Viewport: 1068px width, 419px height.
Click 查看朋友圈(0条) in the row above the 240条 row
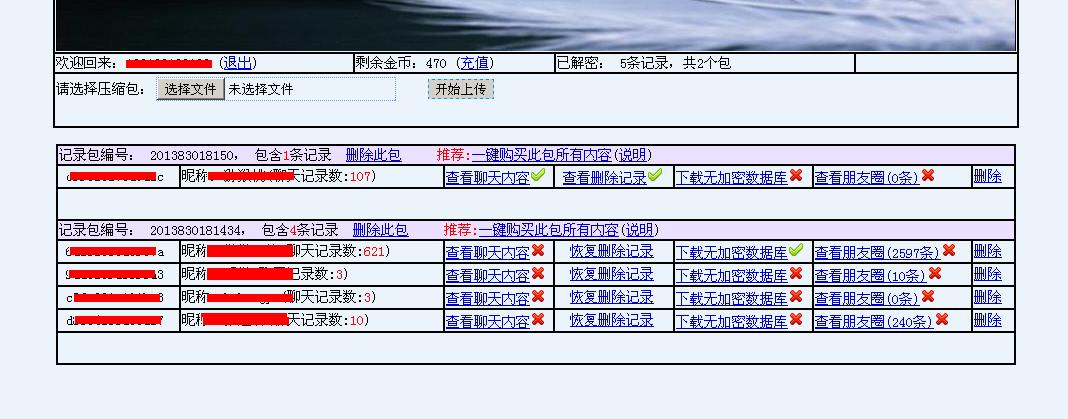pos(867,298)
